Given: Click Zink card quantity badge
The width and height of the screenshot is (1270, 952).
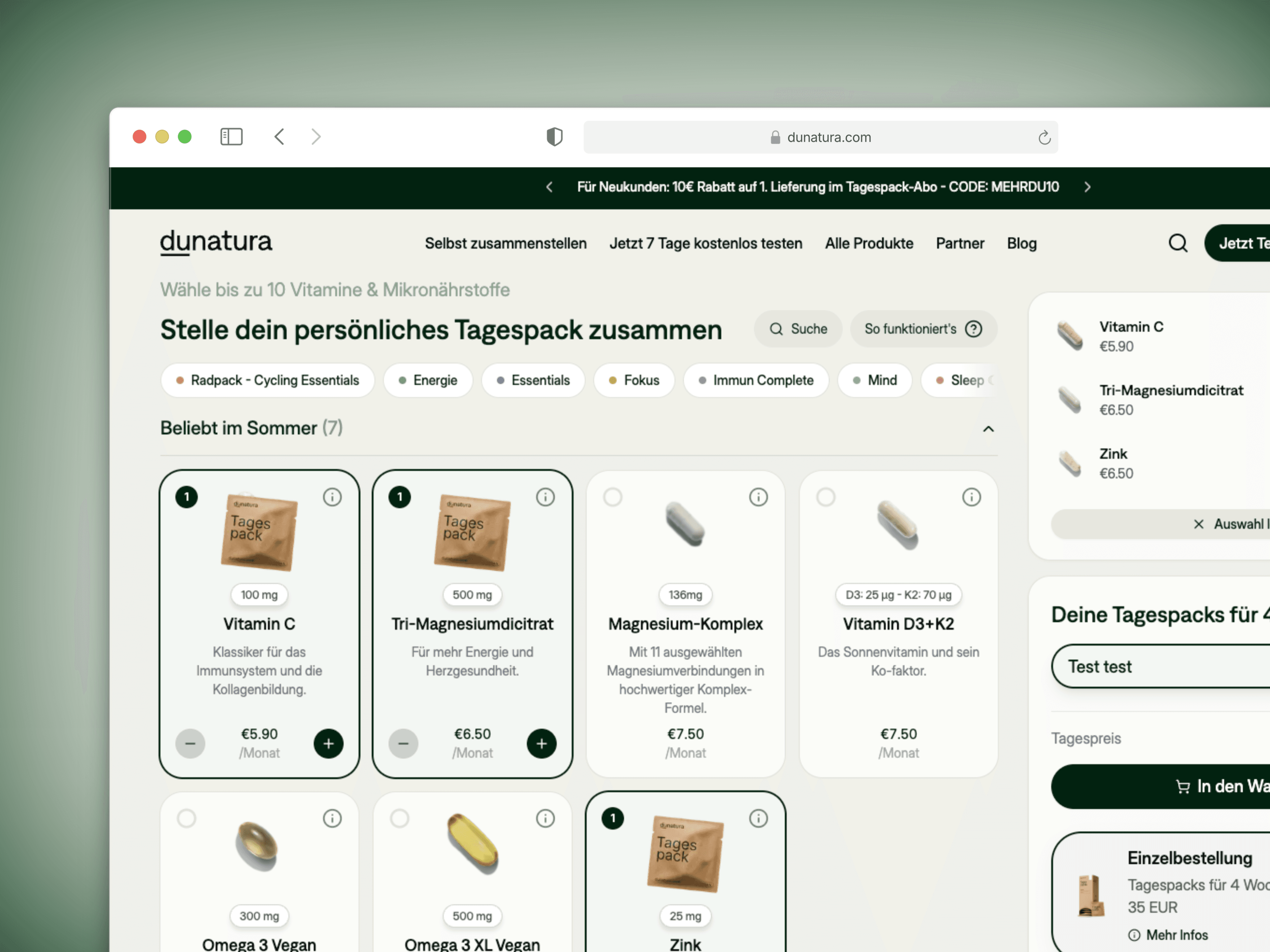Looking at the screenshot, I should (x=613, y=818).
